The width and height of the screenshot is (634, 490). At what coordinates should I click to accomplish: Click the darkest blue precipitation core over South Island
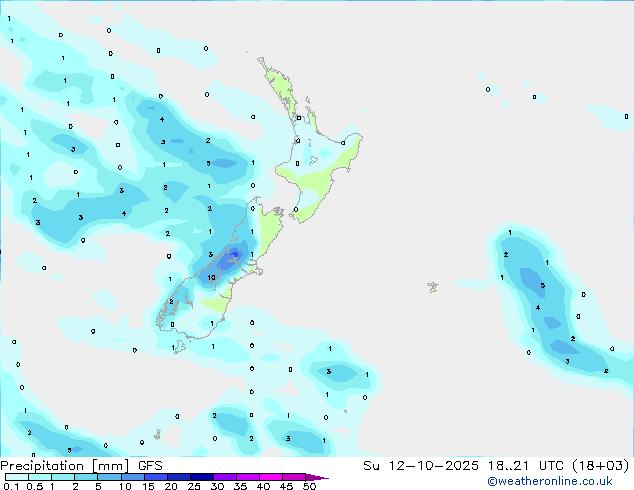pos(235,254)
